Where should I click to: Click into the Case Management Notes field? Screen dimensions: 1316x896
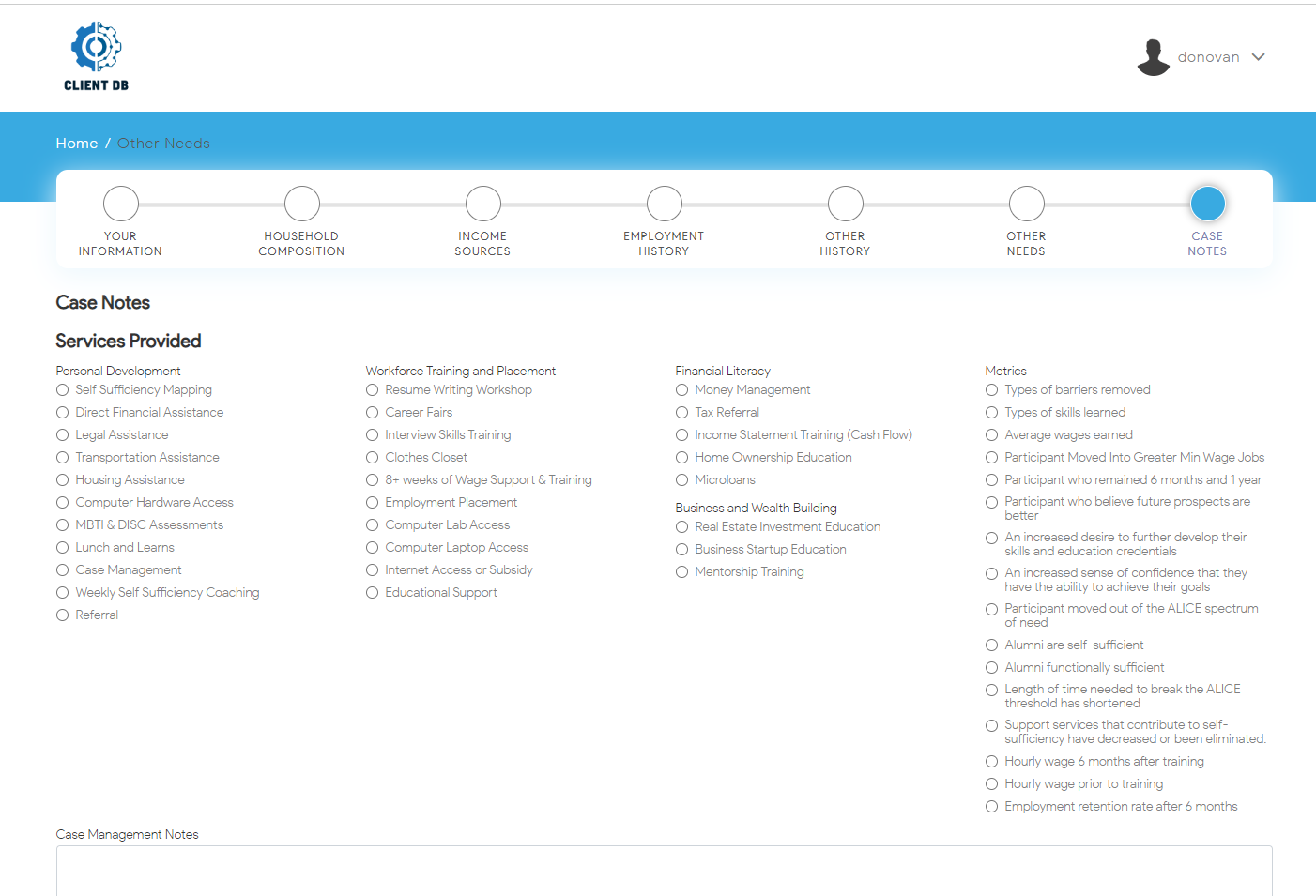pyautogui.click(x=664, y=871)
